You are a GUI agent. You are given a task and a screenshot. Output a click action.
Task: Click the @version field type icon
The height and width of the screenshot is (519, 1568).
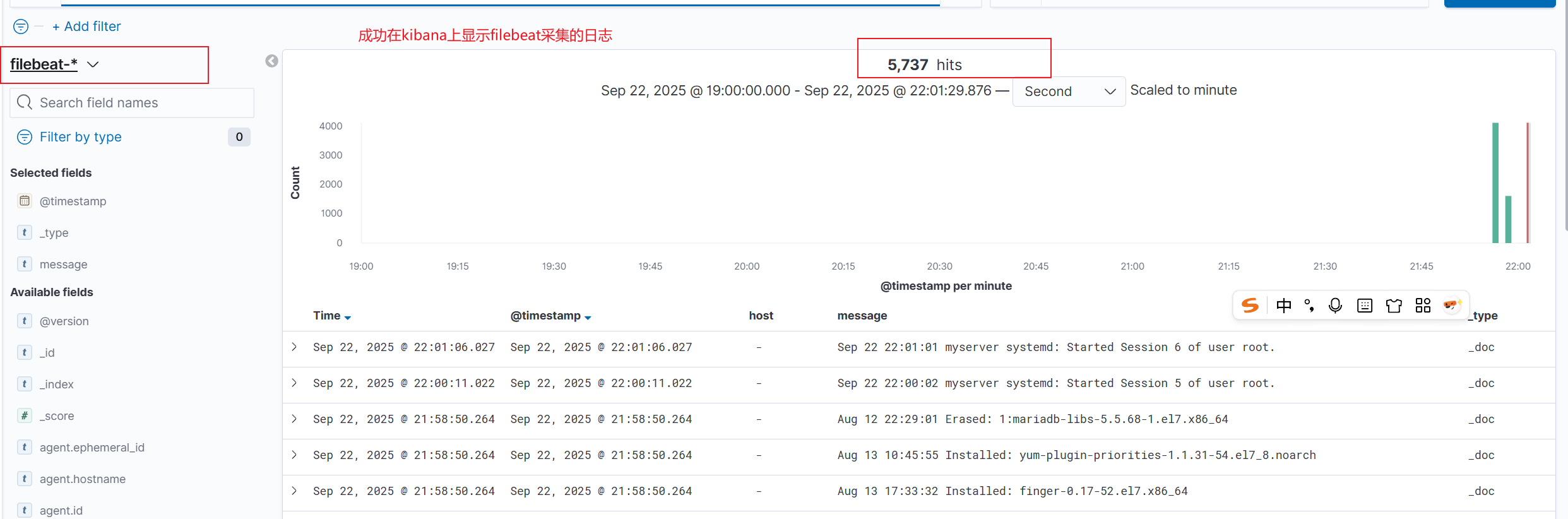(x=25, y=321)
